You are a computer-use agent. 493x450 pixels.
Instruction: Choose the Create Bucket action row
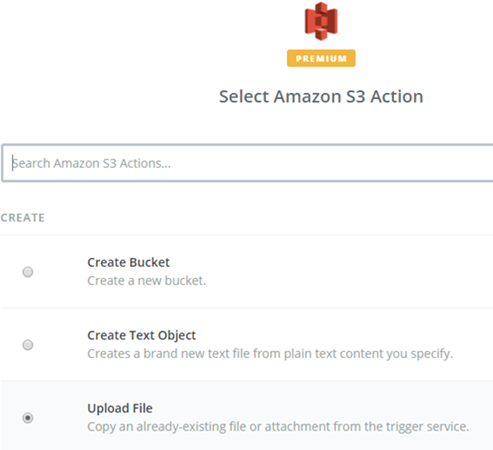pyautogui.click(x=247, y=272)
